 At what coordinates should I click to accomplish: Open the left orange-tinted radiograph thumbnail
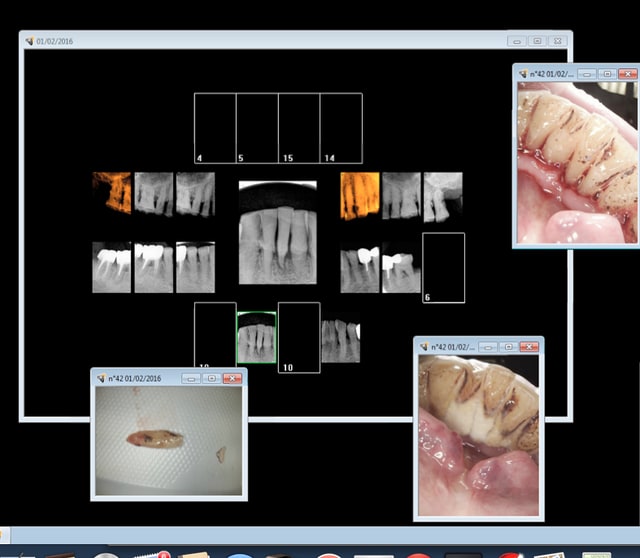111,193
